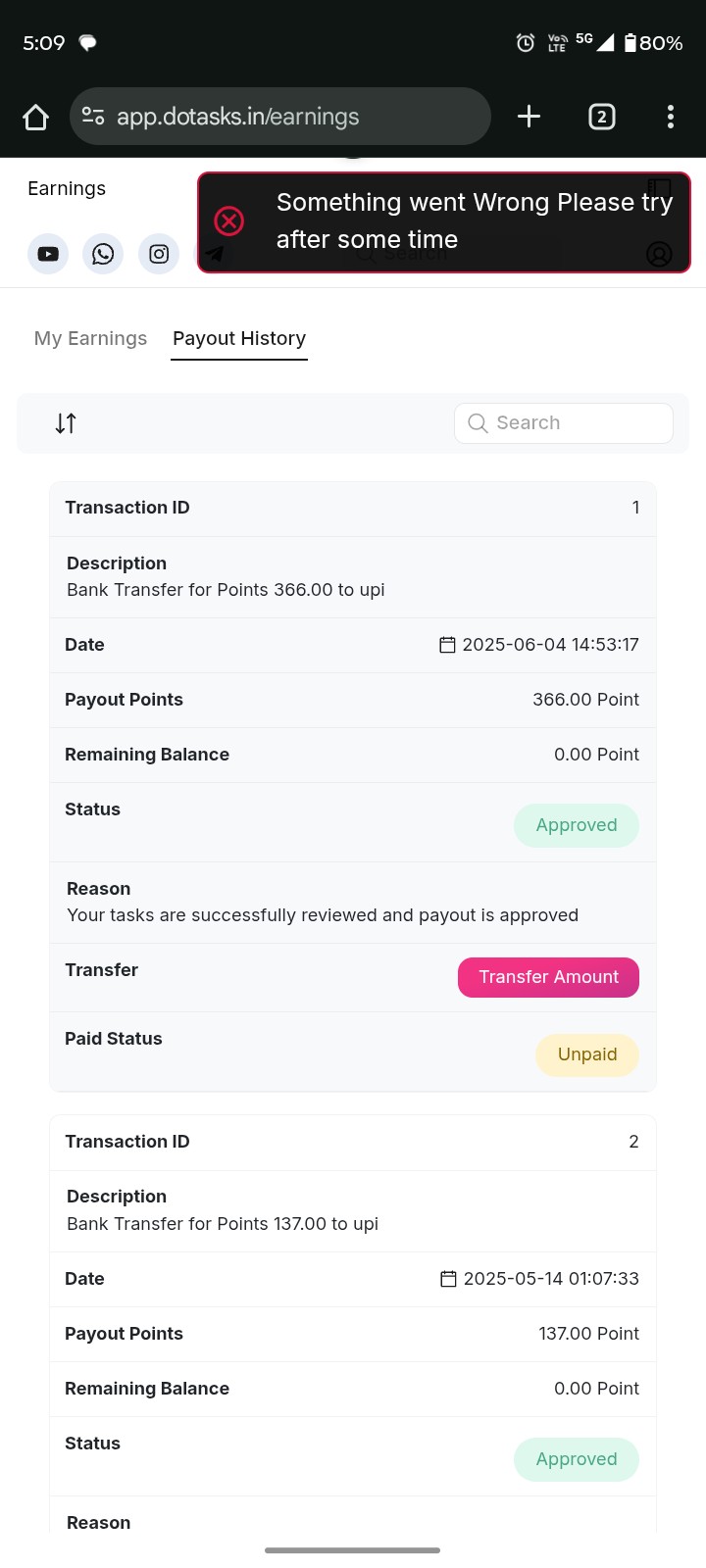Open the tab switcher showing 2 tabs
The width and height of the screenshot is (706, 1568).
(602, 118)
